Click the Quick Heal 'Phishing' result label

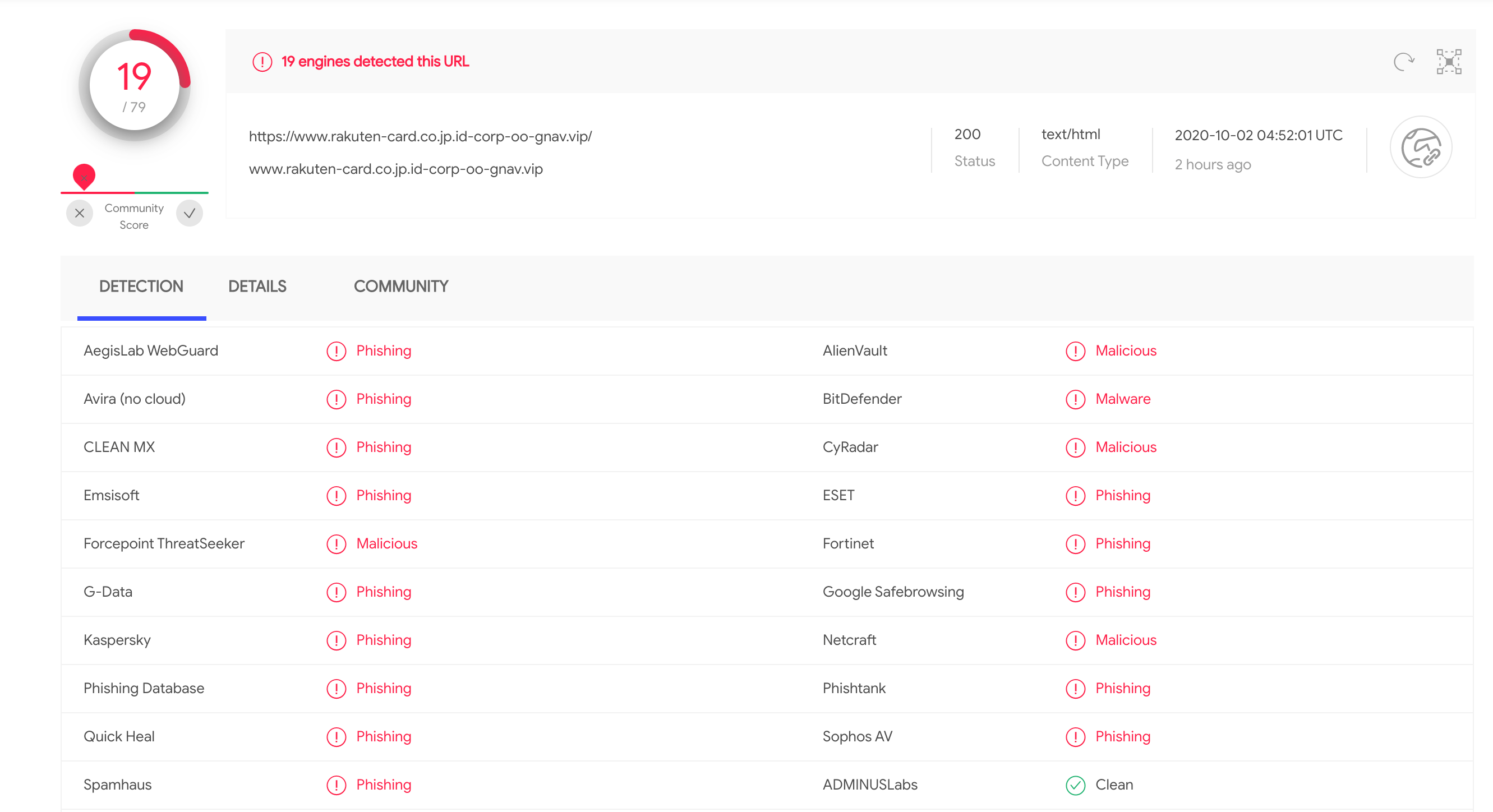pyautogui.click(x=384, y=736)
